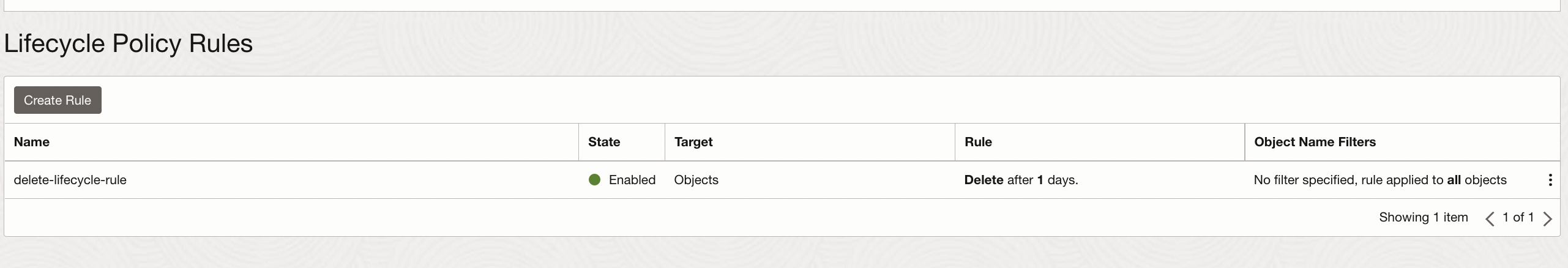
Task: Select the delete-lifecycle-rule name
Action: pos(70,180)
